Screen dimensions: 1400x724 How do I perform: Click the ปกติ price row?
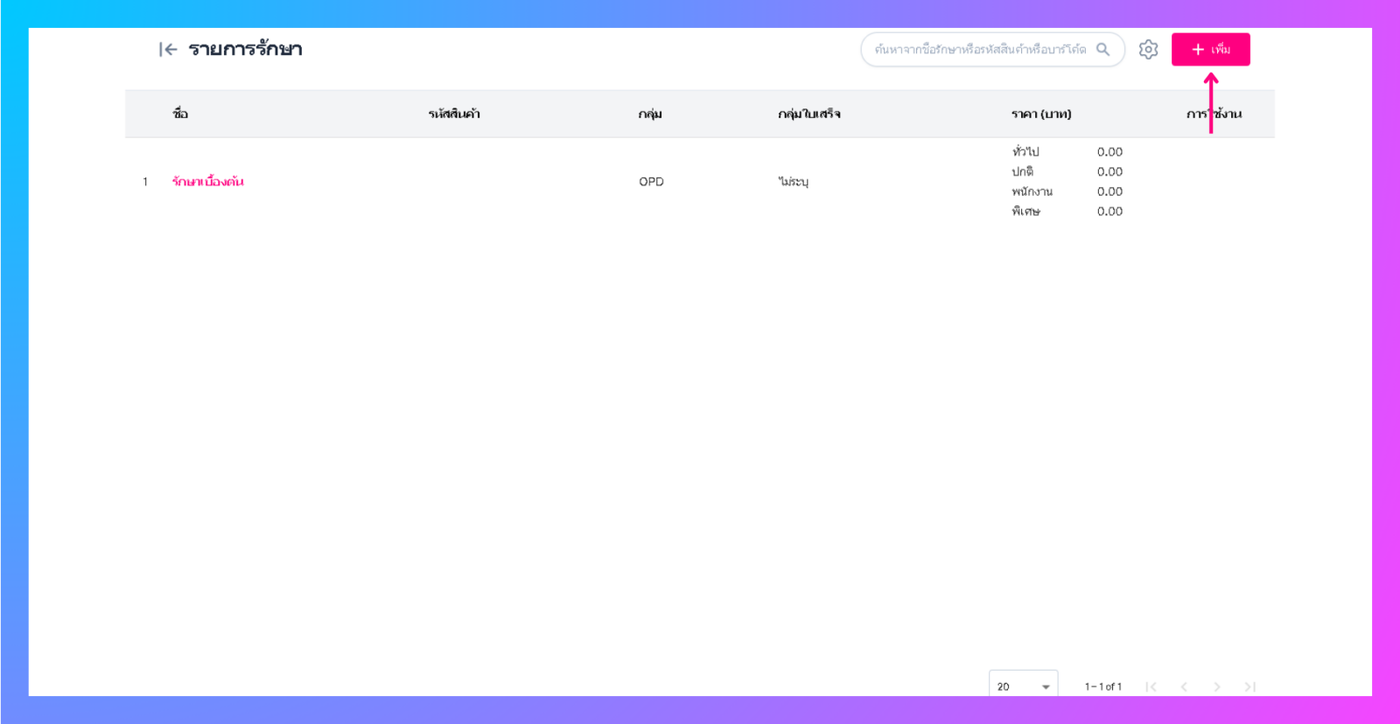click(1067, 172)
